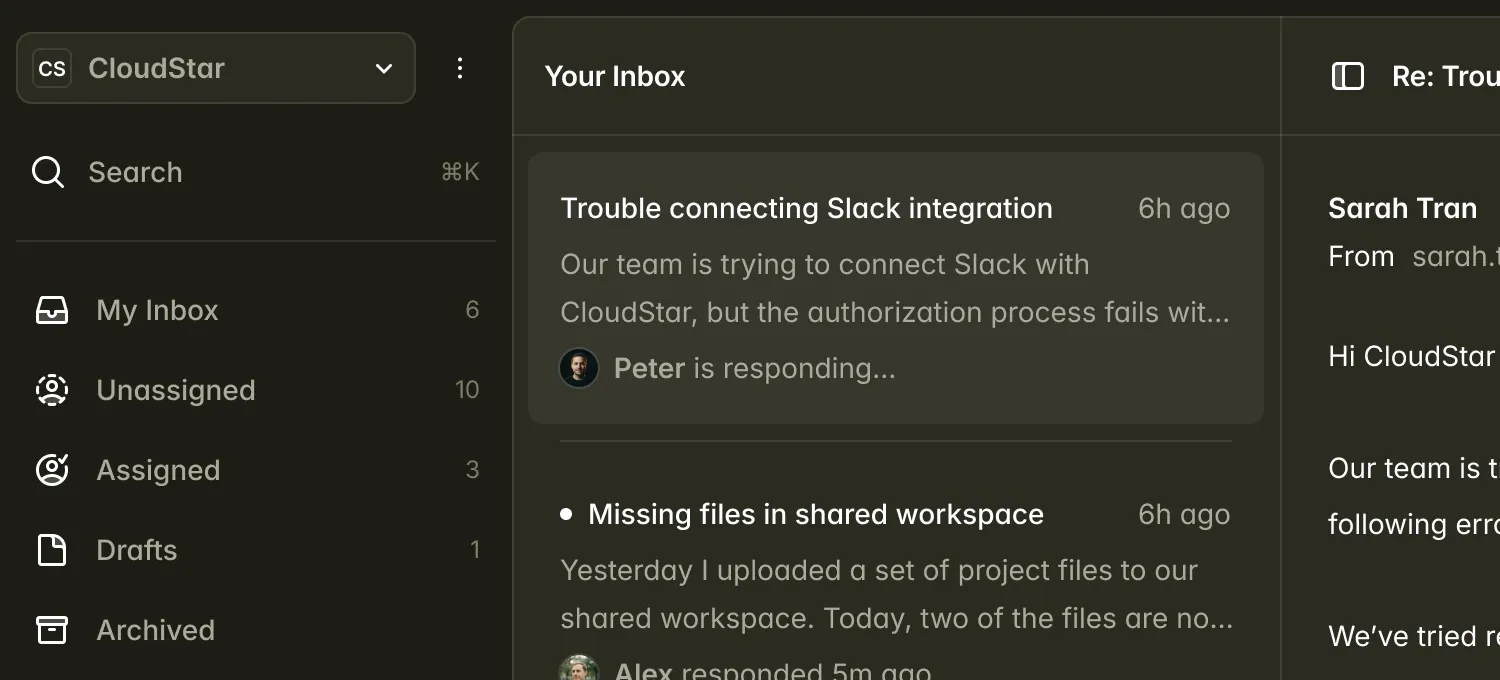Expand the CloudStar workspace dropdown chevron

coord(384,68)
